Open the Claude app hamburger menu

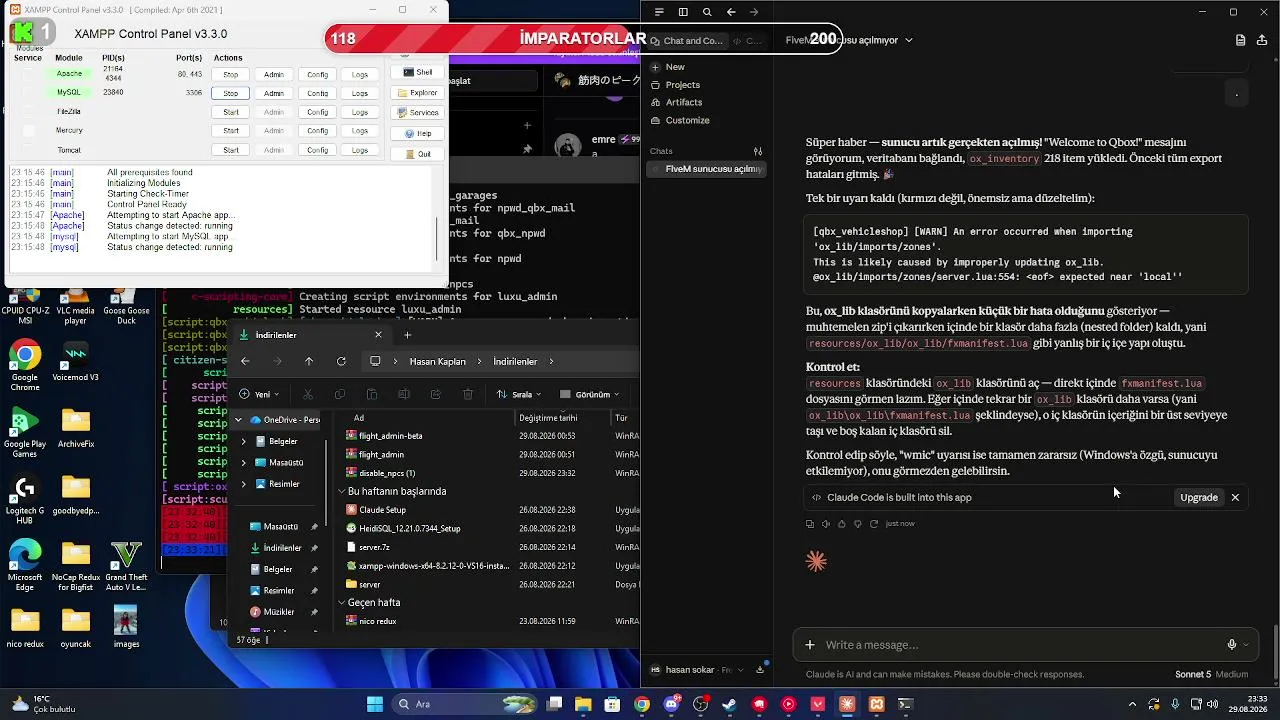click(659, 12)
